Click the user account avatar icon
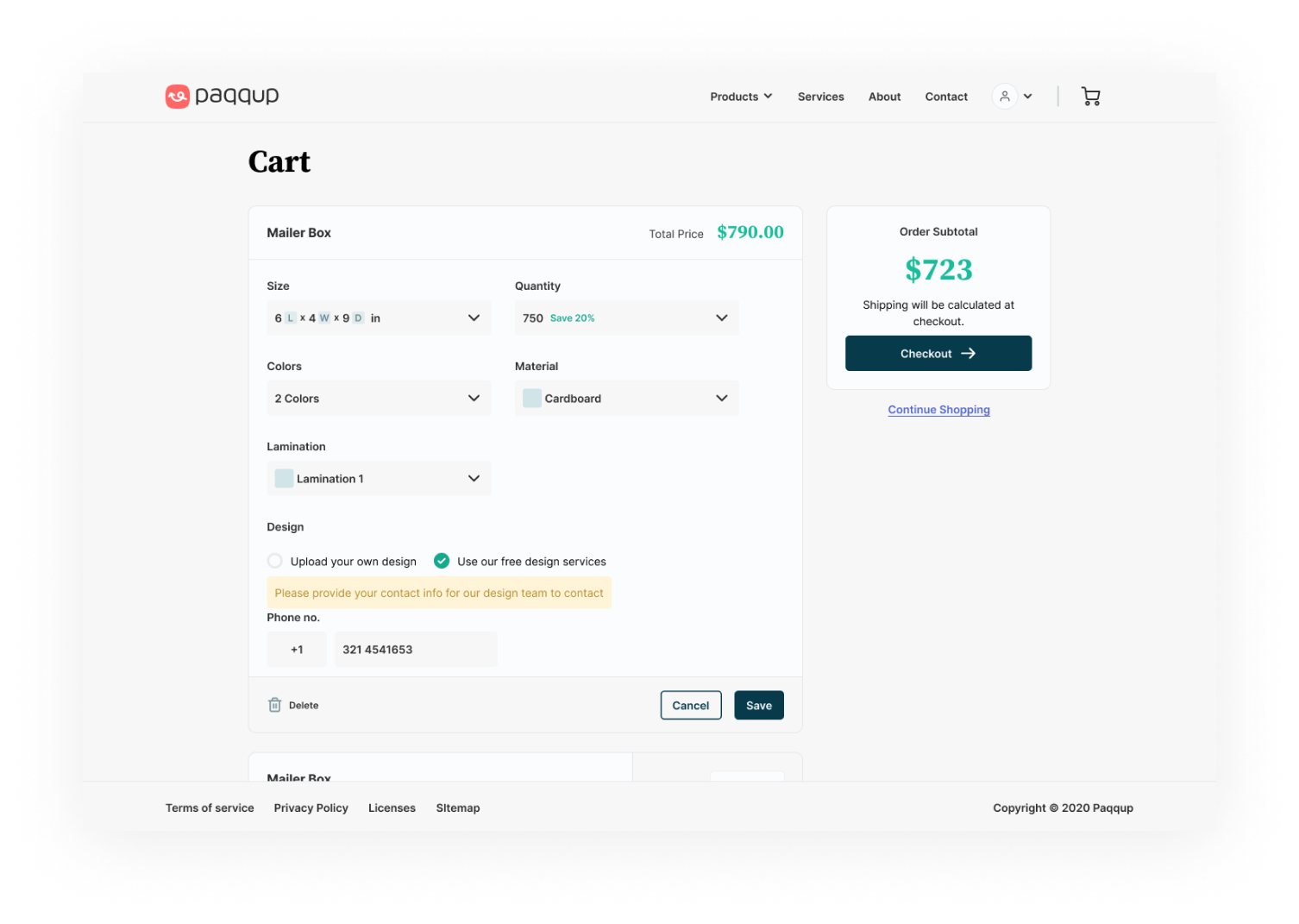The image size is (1299, 924). click(1004, 97)
